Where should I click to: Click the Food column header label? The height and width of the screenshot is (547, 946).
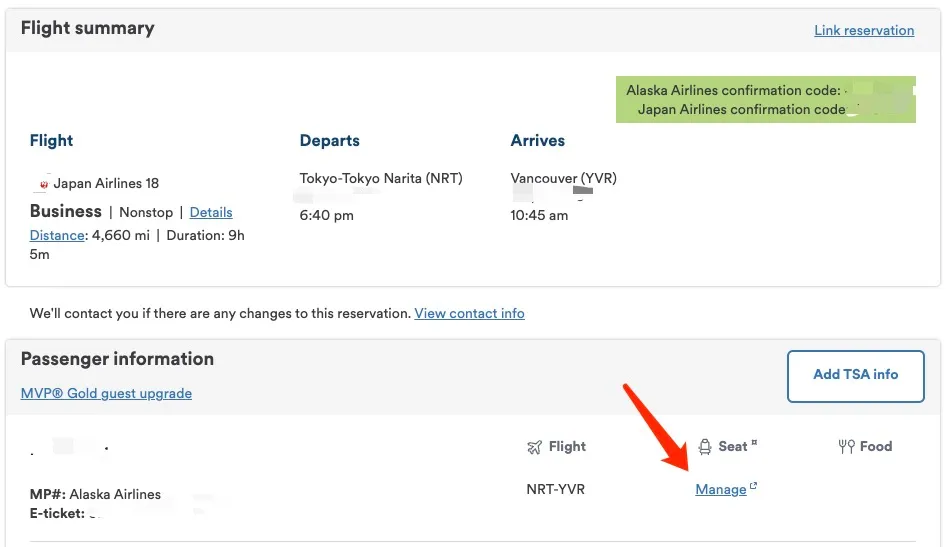[876, 446]
